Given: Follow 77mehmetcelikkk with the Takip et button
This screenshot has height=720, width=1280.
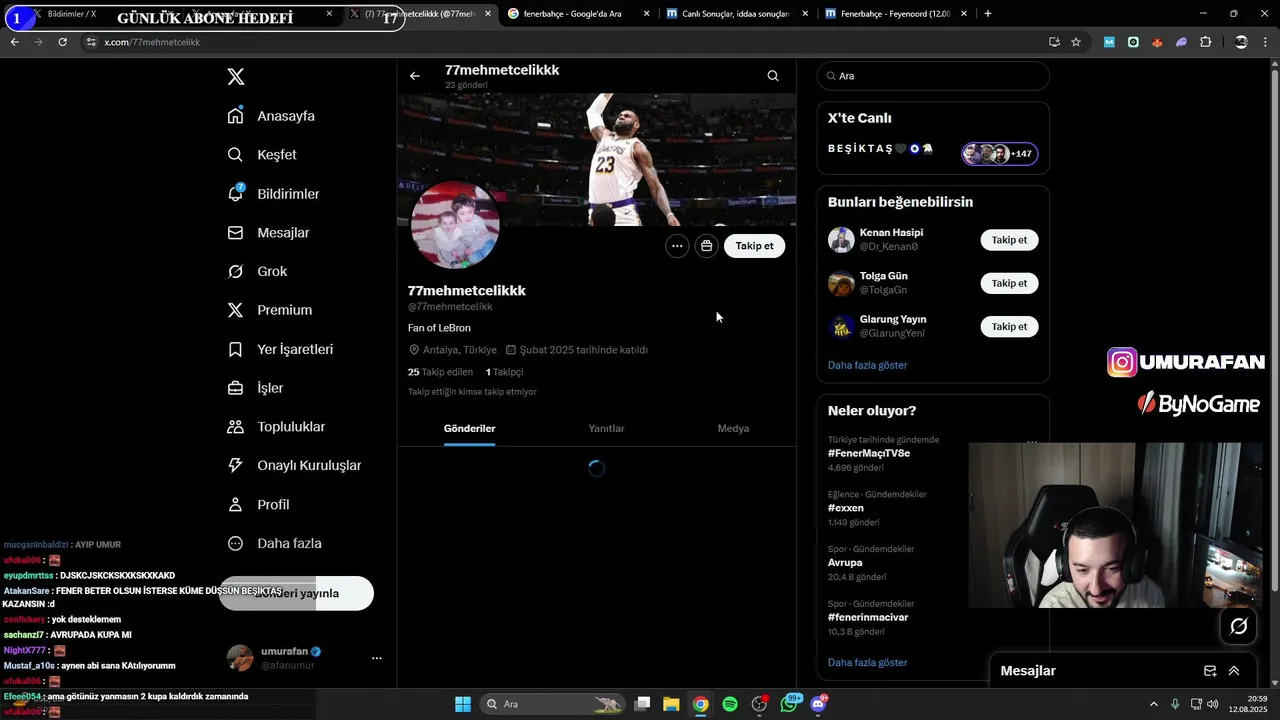Looking at the screenshot, I should point(754,246).
